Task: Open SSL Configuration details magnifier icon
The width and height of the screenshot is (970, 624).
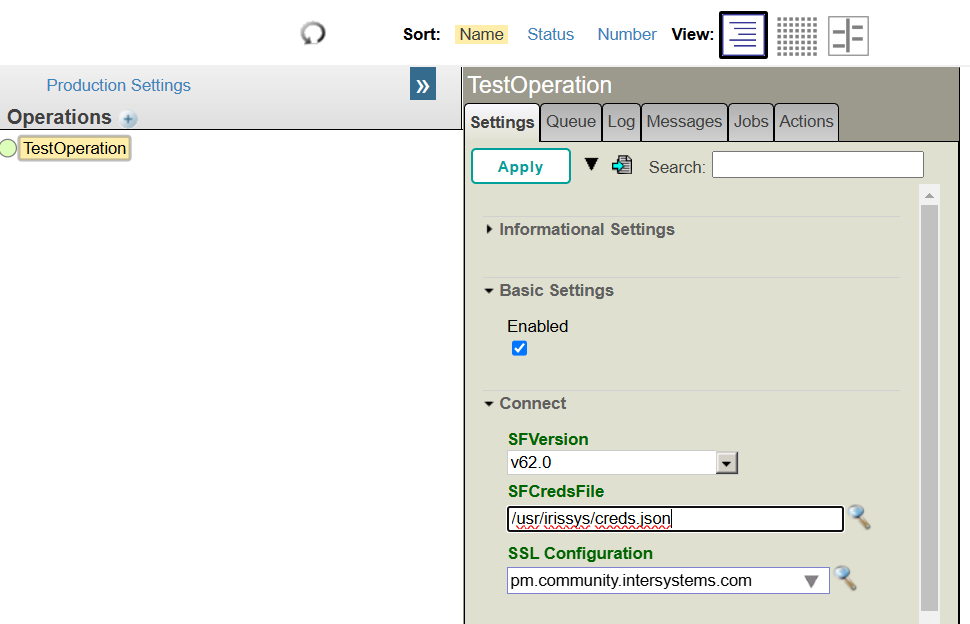Action: 845,578
